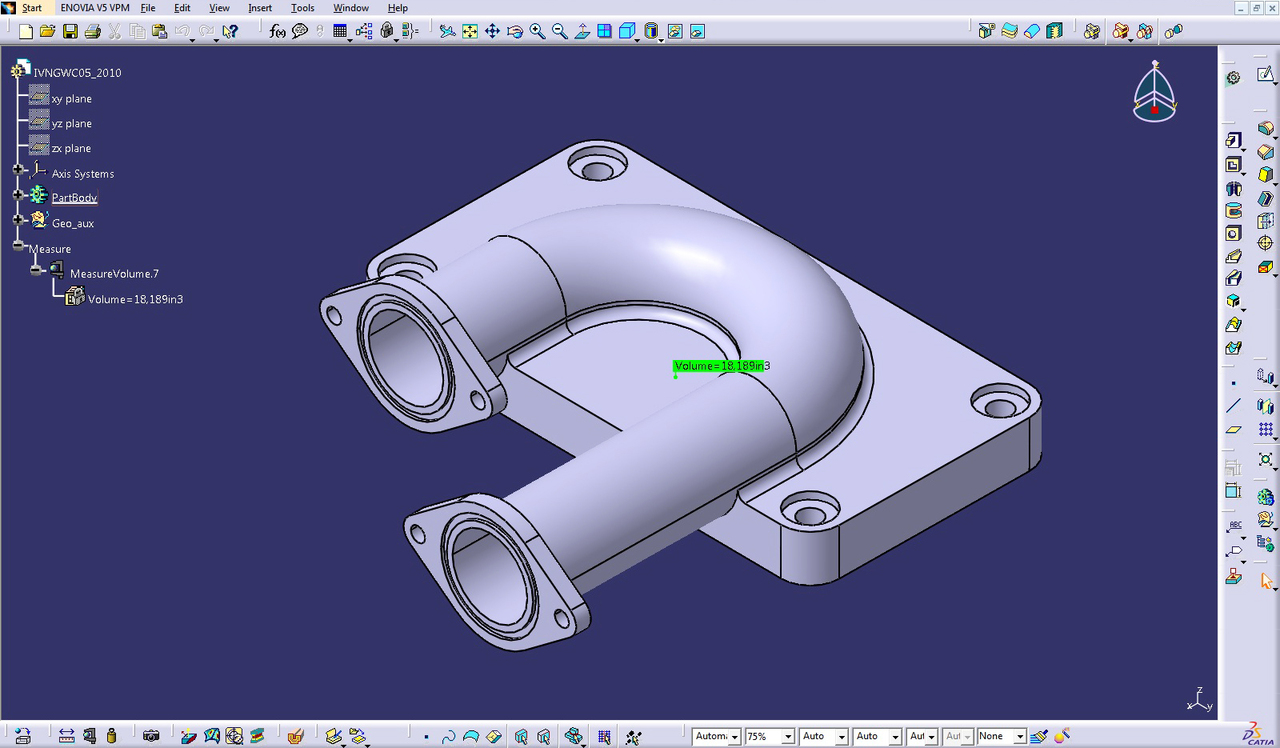Select the Edge Fillet tool
The height and width of the screenshot is (748, 1280).
(1264, 129)
